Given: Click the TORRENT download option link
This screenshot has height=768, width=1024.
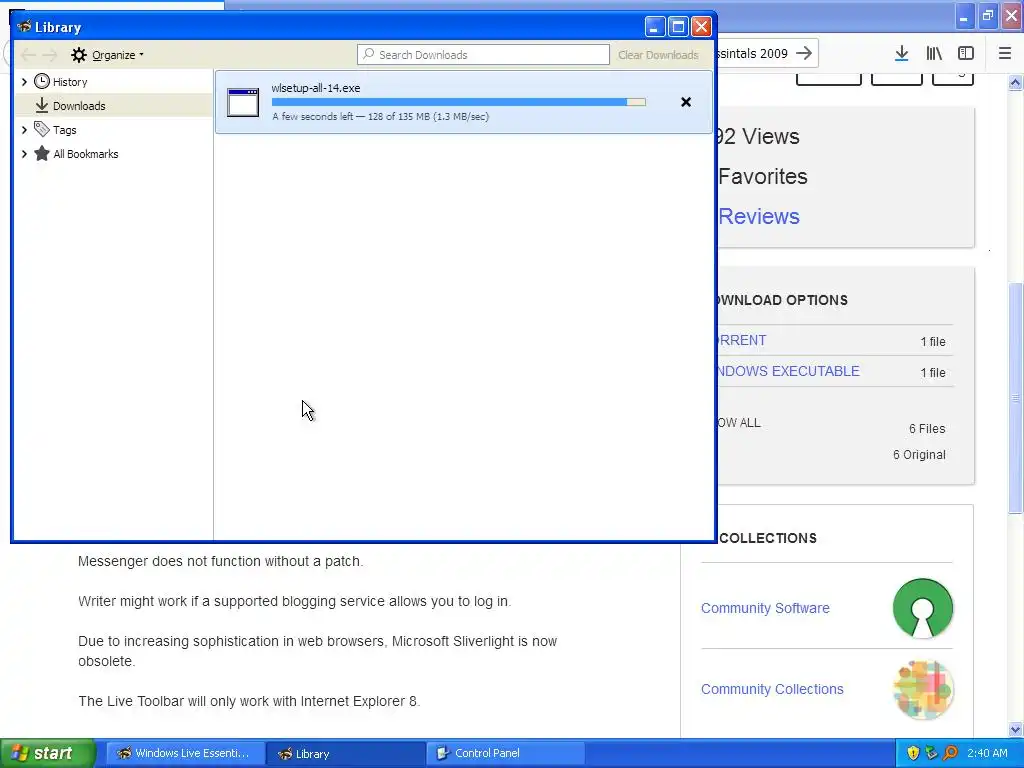Looking at the screenshot, I should point(742,340).
